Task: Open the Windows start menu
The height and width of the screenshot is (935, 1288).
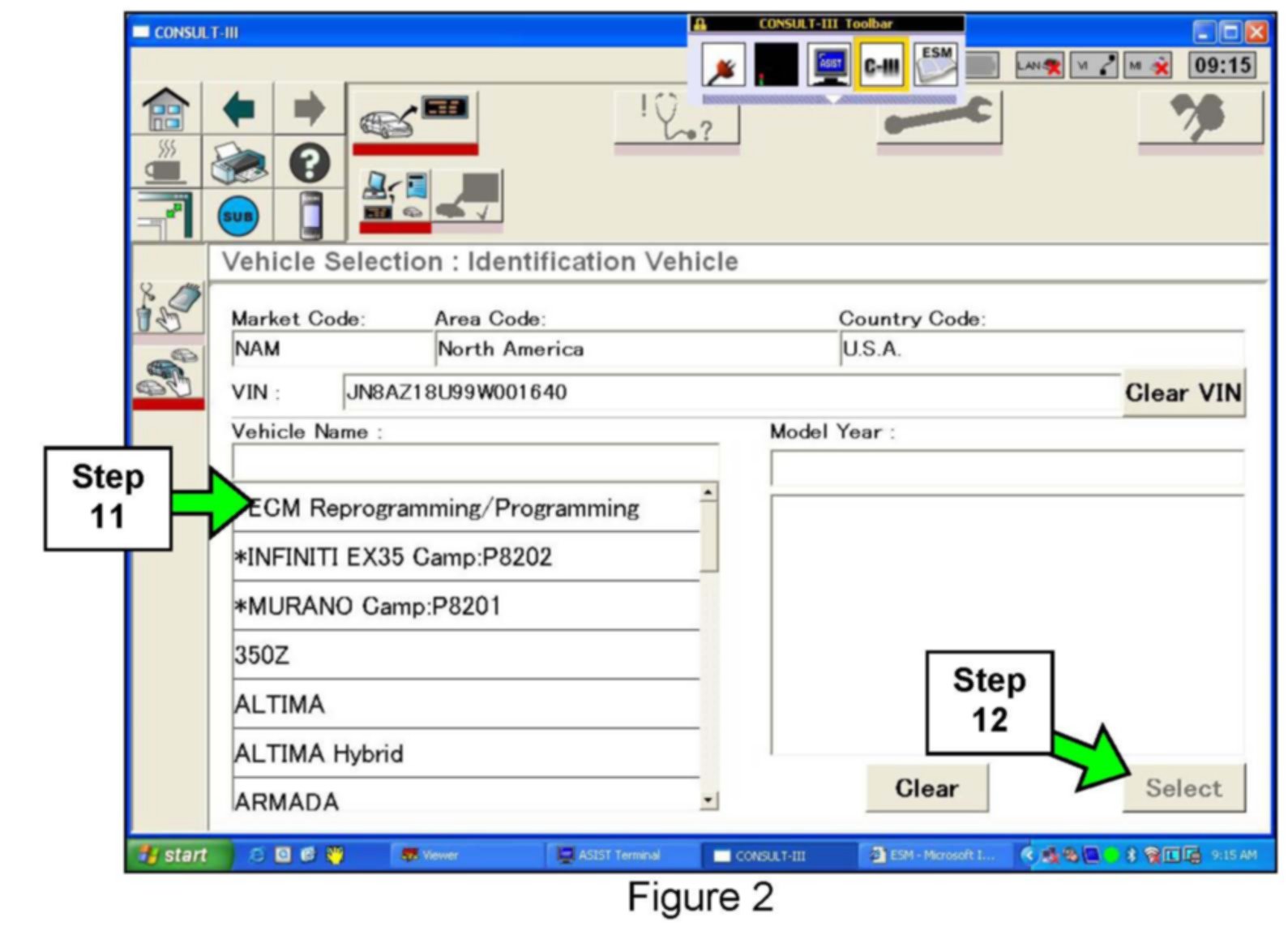Action: pos(175,855)
